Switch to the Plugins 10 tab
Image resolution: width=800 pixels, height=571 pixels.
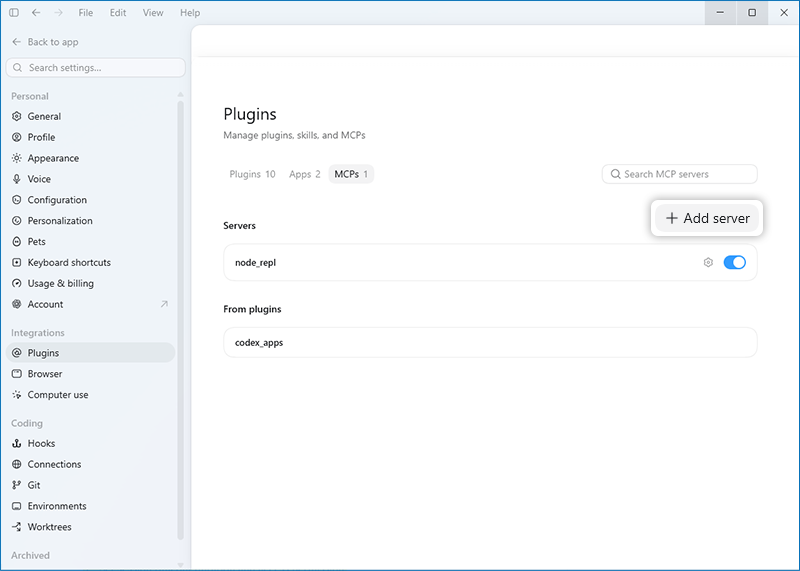click(x=252, y=174)
